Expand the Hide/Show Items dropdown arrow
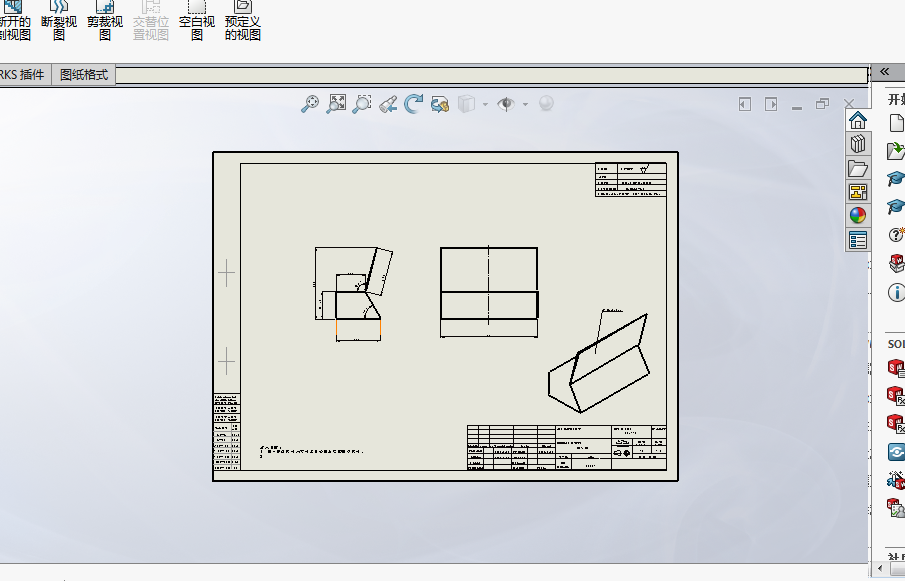This screenshot has width=905, height=581. pyautogui.click(x=525, y=104)
